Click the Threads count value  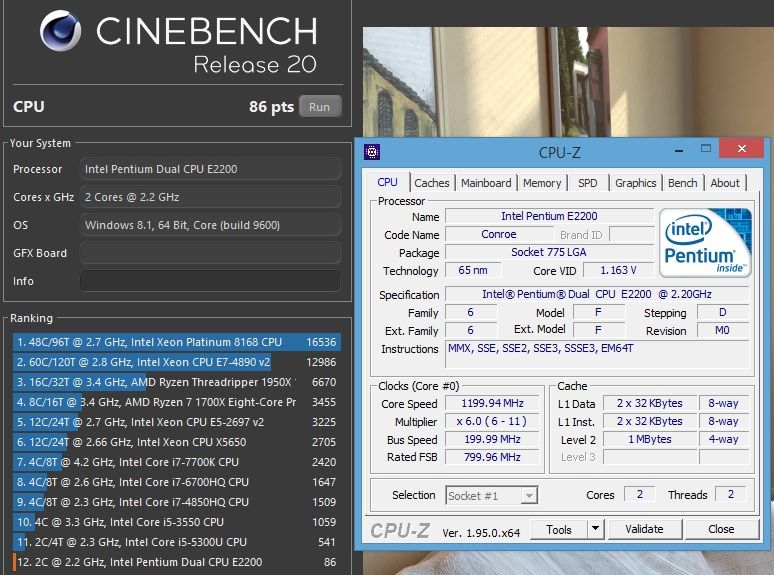[731, 494]
